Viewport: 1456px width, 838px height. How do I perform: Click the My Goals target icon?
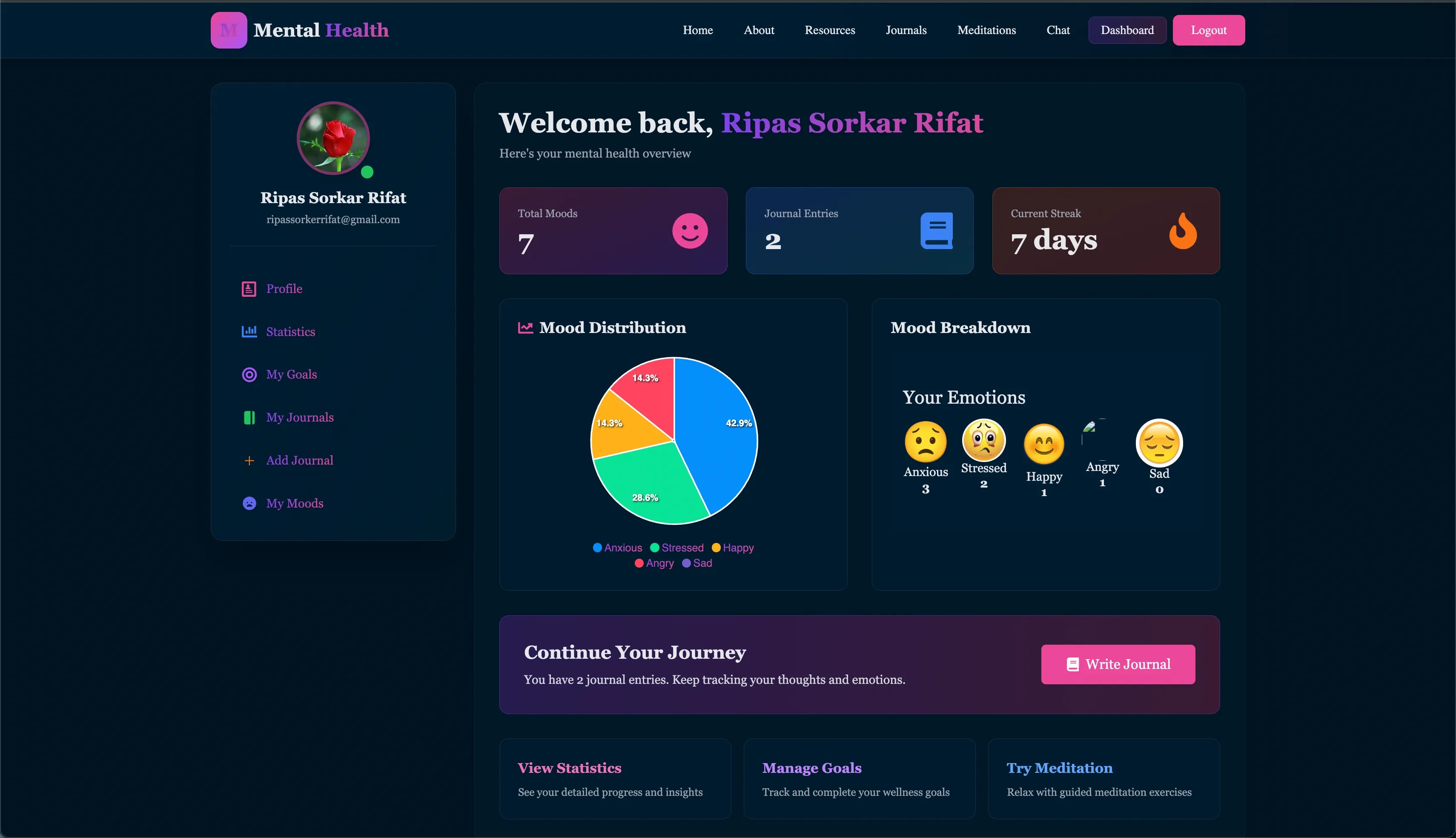[x=249, y=375]
